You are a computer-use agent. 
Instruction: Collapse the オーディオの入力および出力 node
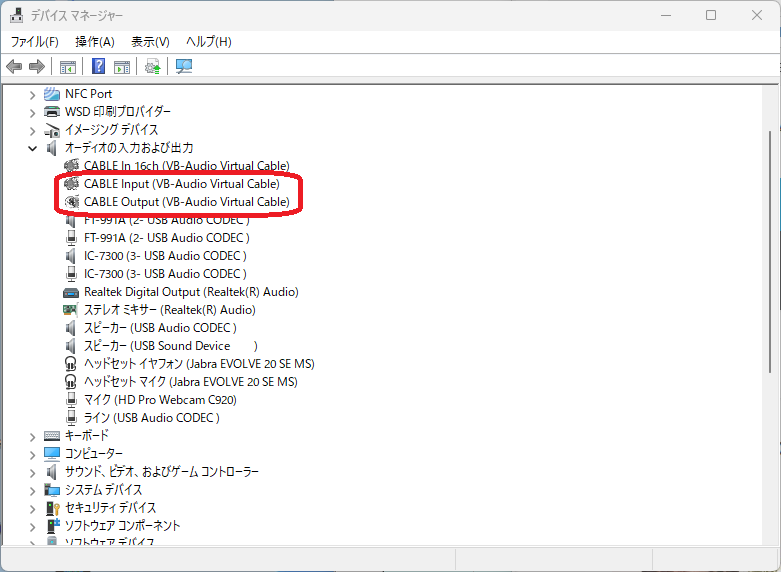coord(32,148)
